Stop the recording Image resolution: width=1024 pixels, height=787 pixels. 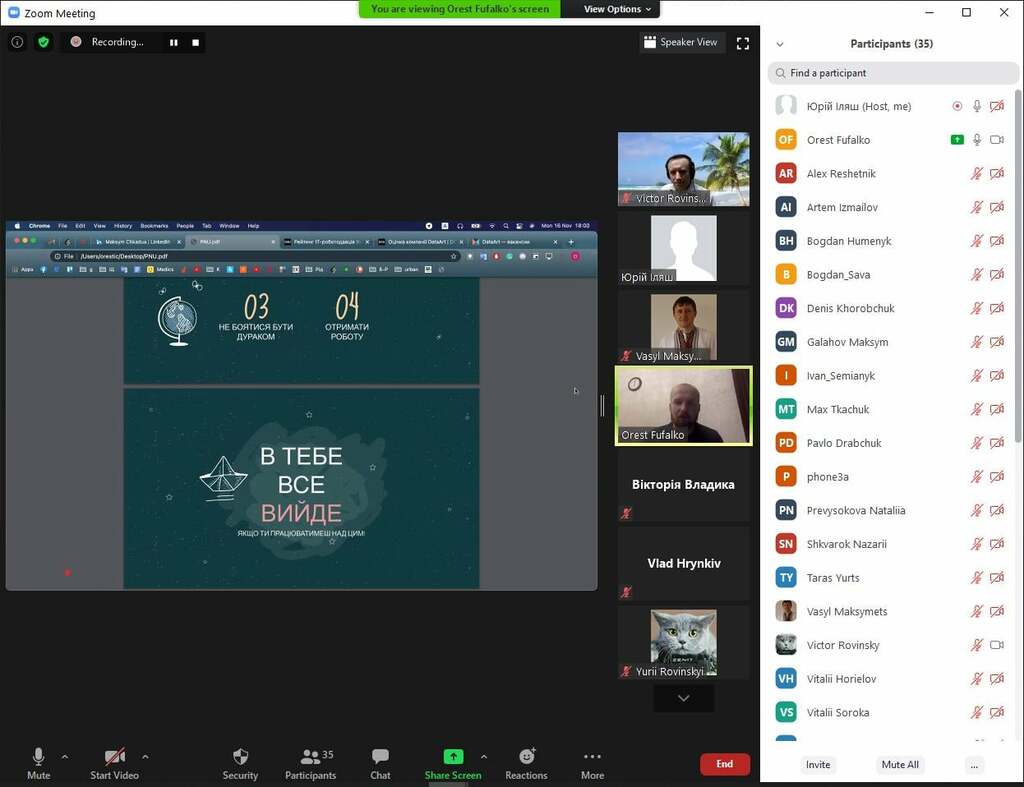(195, 42)
